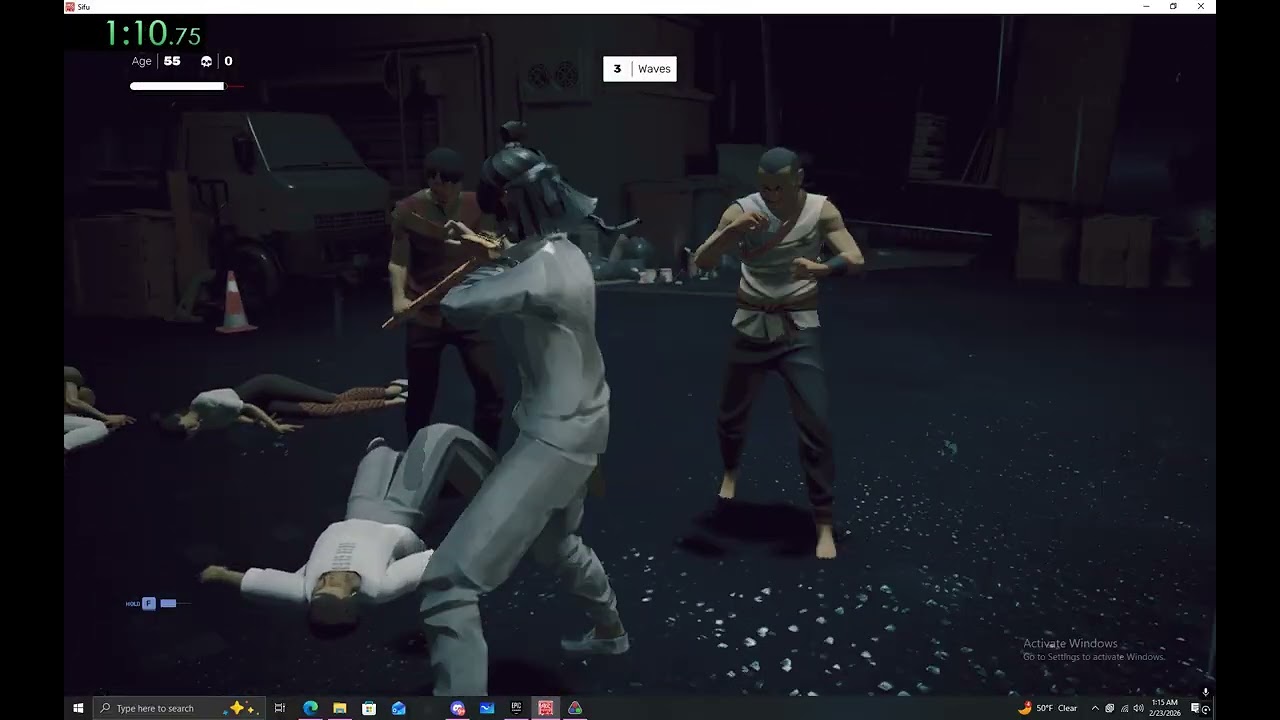Open the multicolored triangle app on taskbar
This screenshot has width=1280, height=720.
tap(575, 708)
